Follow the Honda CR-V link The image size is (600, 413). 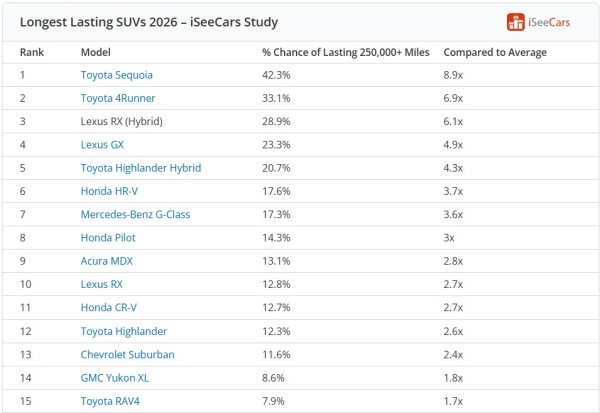(x=109, y=308)
